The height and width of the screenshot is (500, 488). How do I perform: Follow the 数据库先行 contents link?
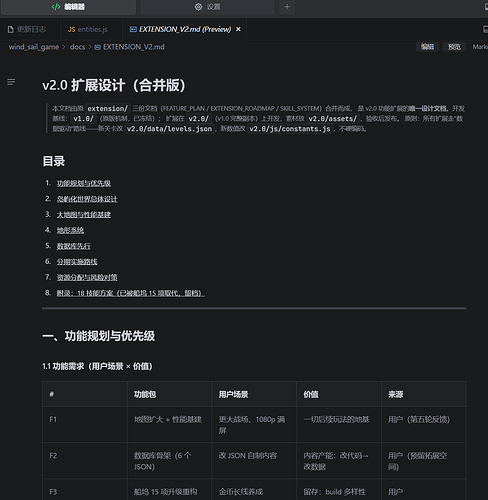(74, 246)
